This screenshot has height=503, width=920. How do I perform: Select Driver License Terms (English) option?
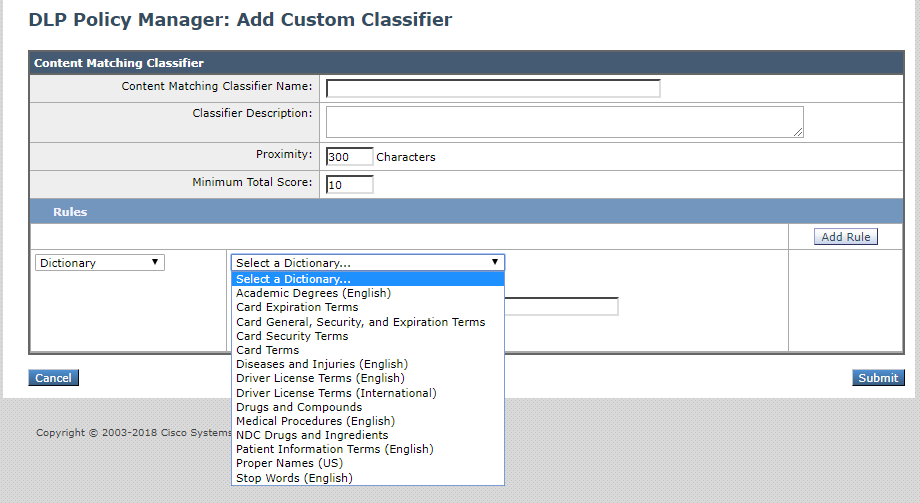coord(368,378)
